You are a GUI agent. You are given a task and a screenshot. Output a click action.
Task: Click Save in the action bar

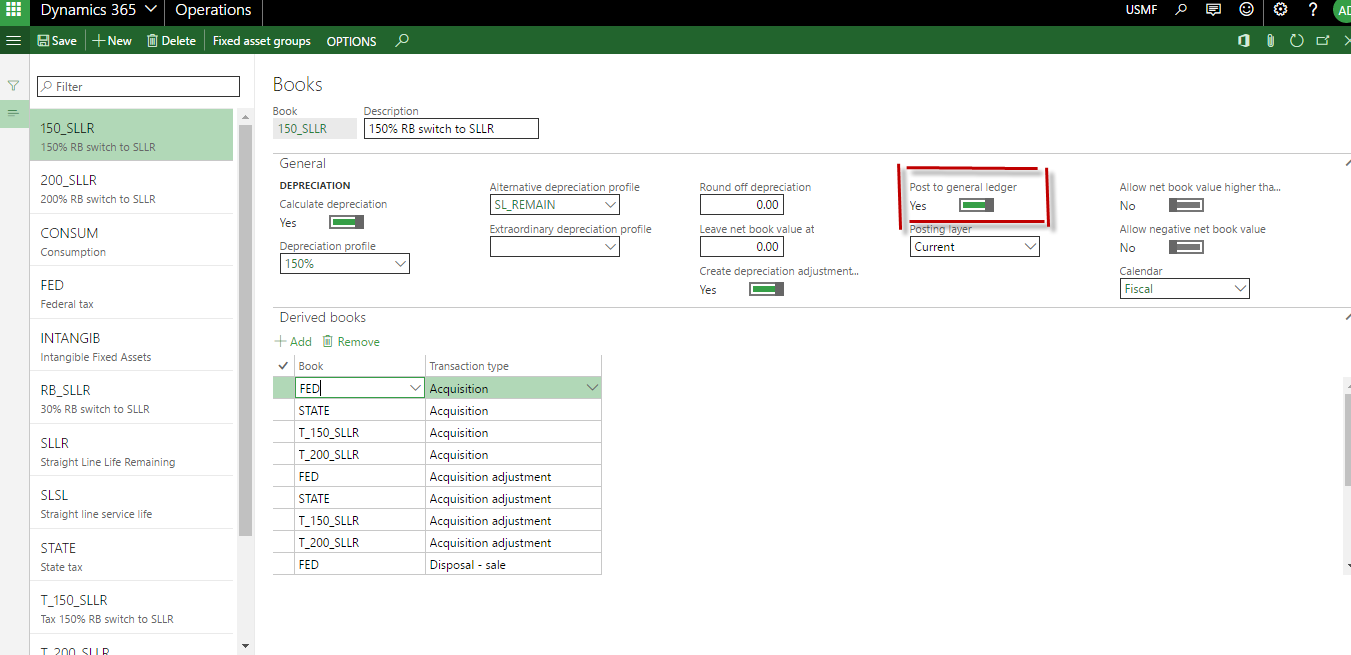pos(57,41)
